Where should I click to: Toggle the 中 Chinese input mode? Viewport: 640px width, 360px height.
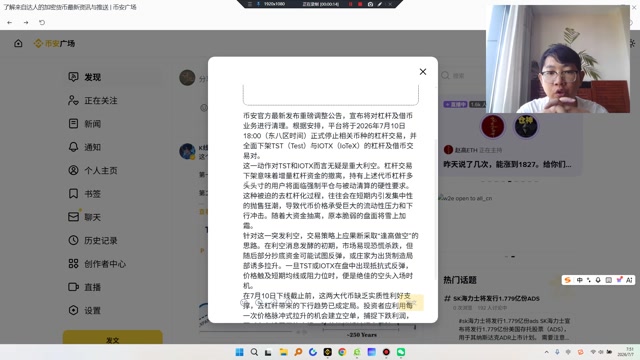click(x=580, y=280)
